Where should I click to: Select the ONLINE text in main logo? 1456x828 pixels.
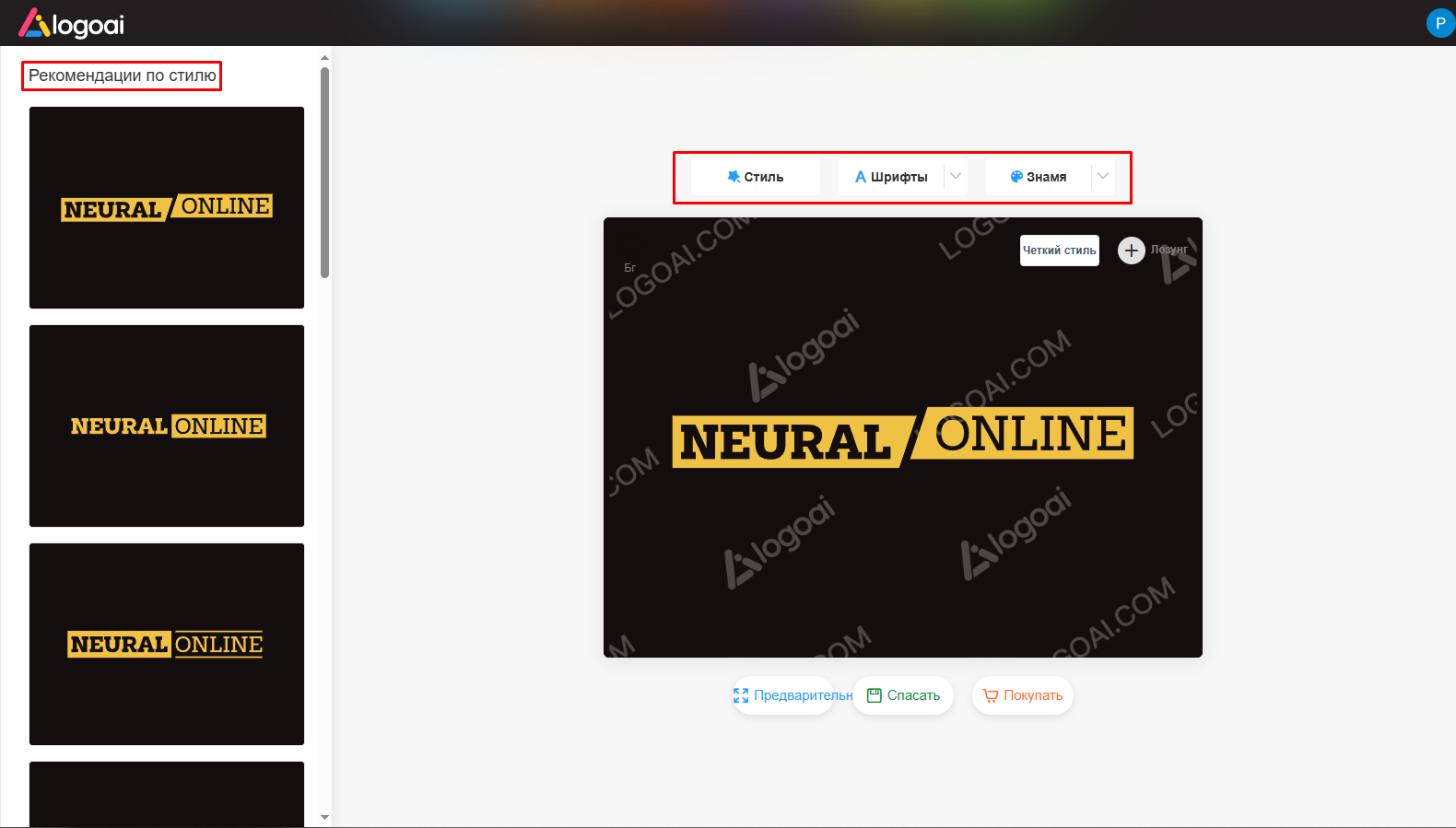pos(1031,433)
